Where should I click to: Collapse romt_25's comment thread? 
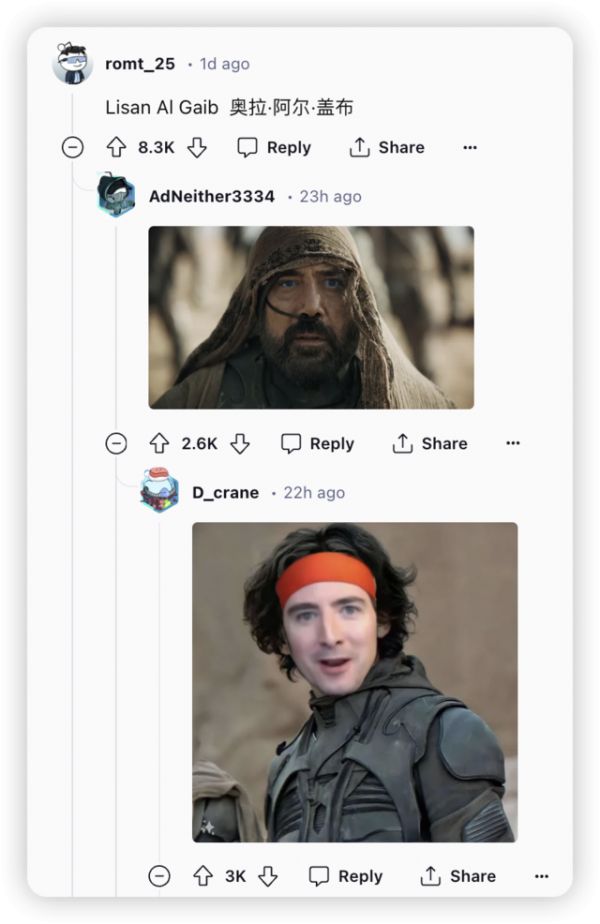72,147
